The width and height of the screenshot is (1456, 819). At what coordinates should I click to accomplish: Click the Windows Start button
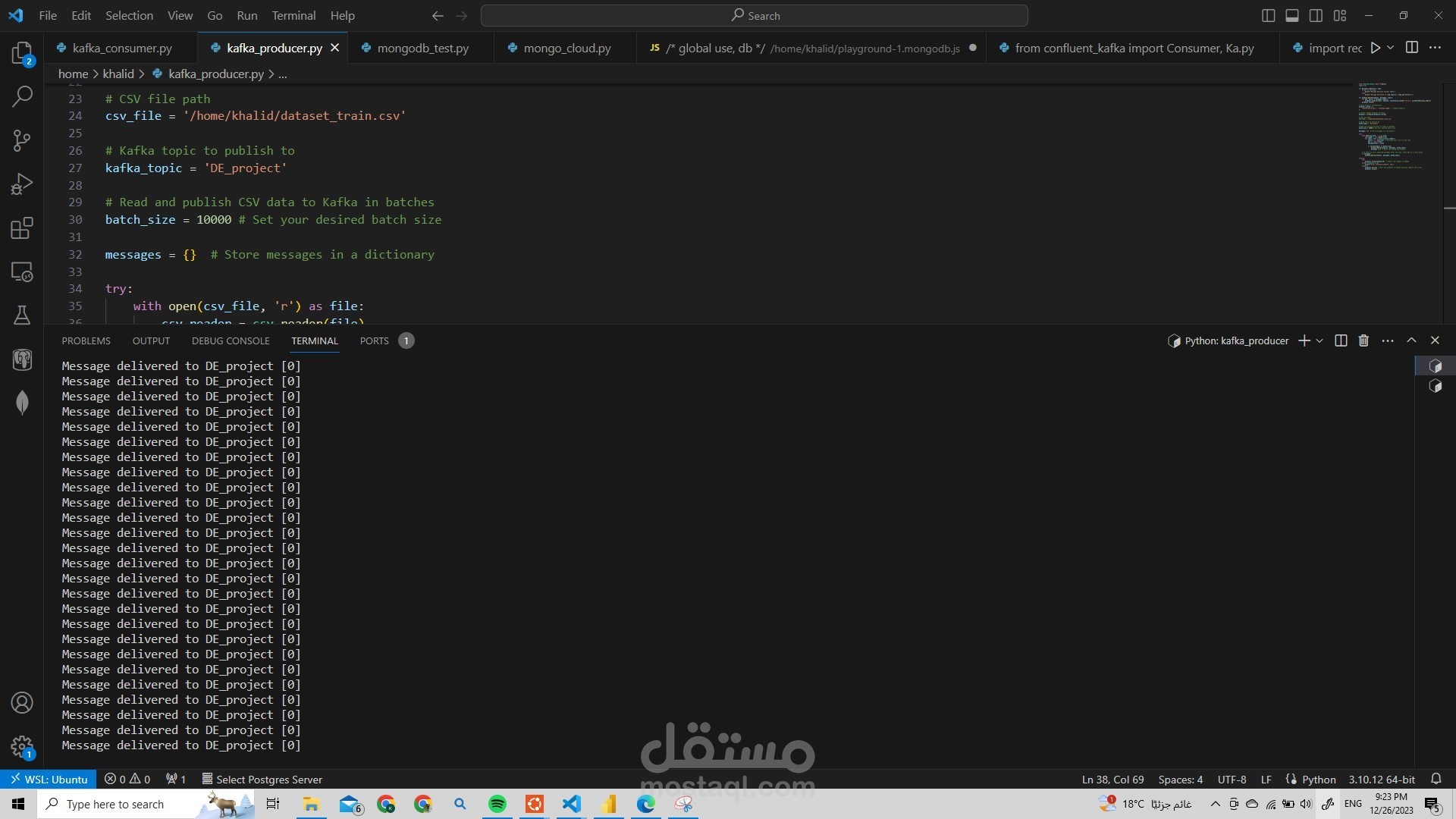18,804
